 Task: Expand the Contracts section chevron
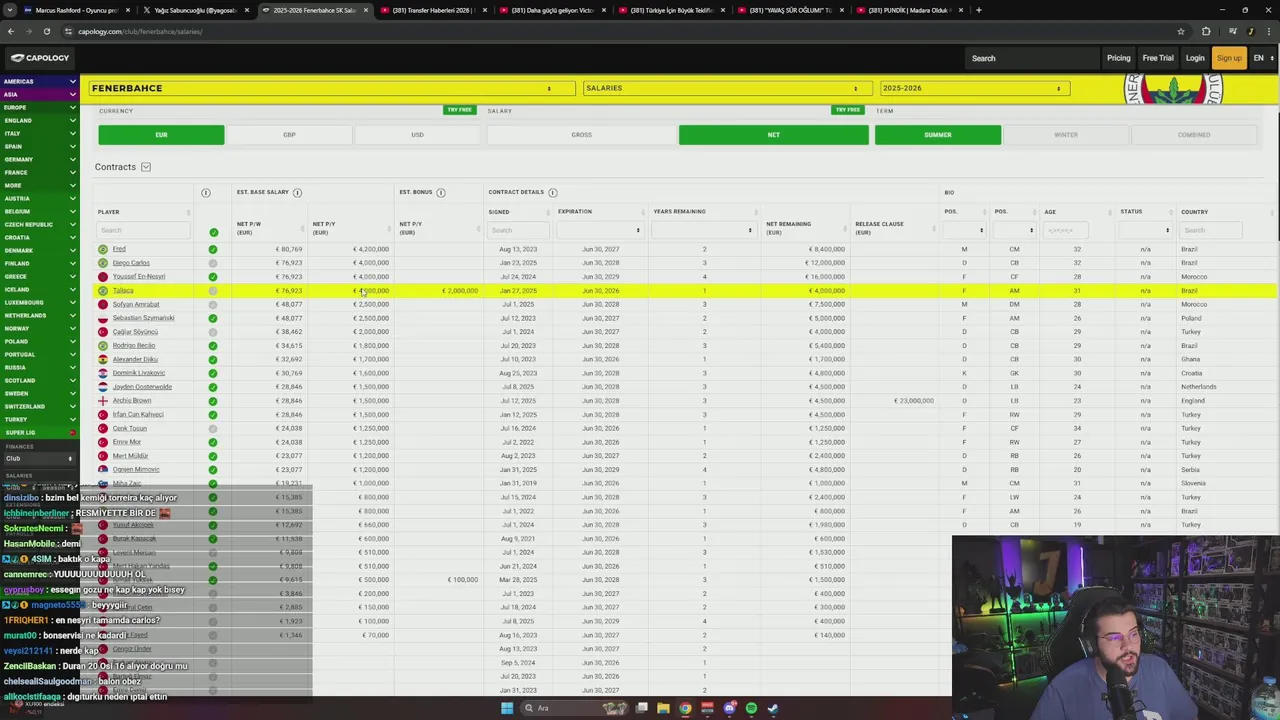(146, 167)
